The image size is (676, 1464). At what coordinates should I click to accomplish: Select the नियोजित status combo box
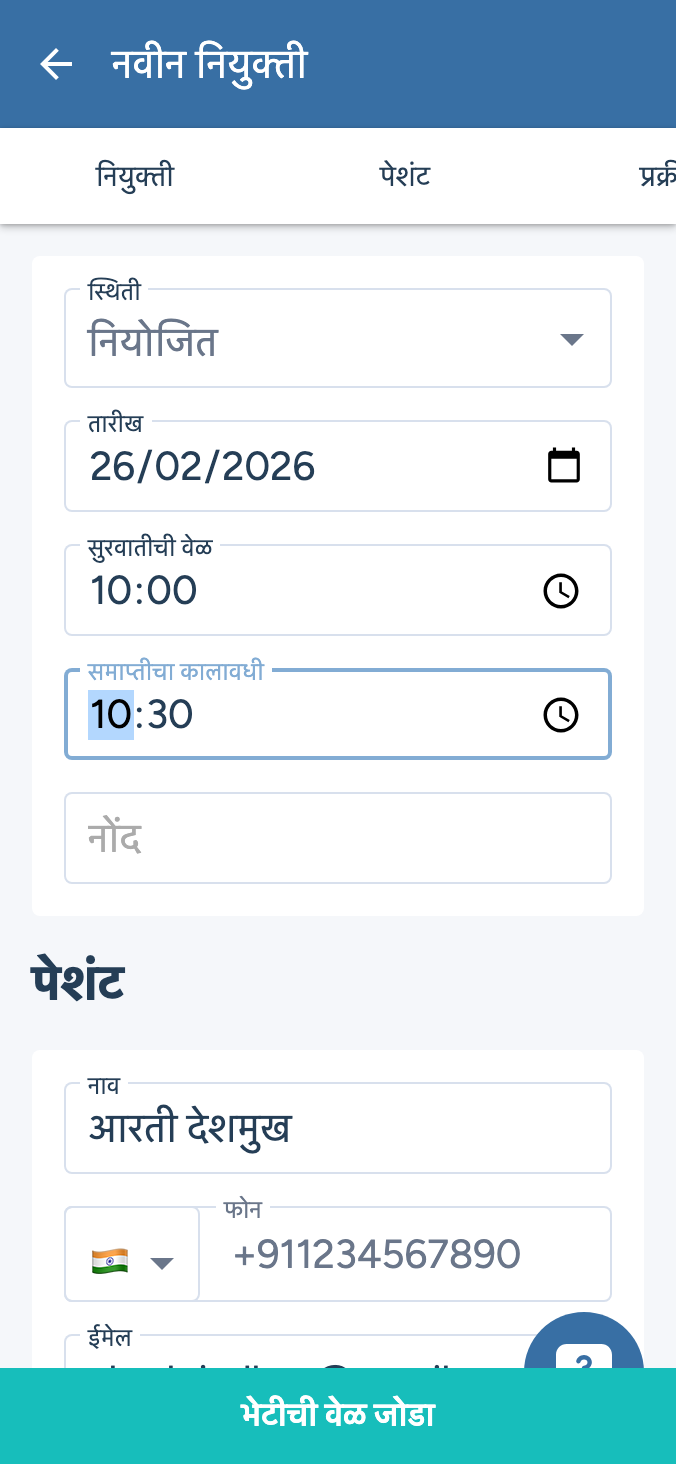[x=300, y=341]
